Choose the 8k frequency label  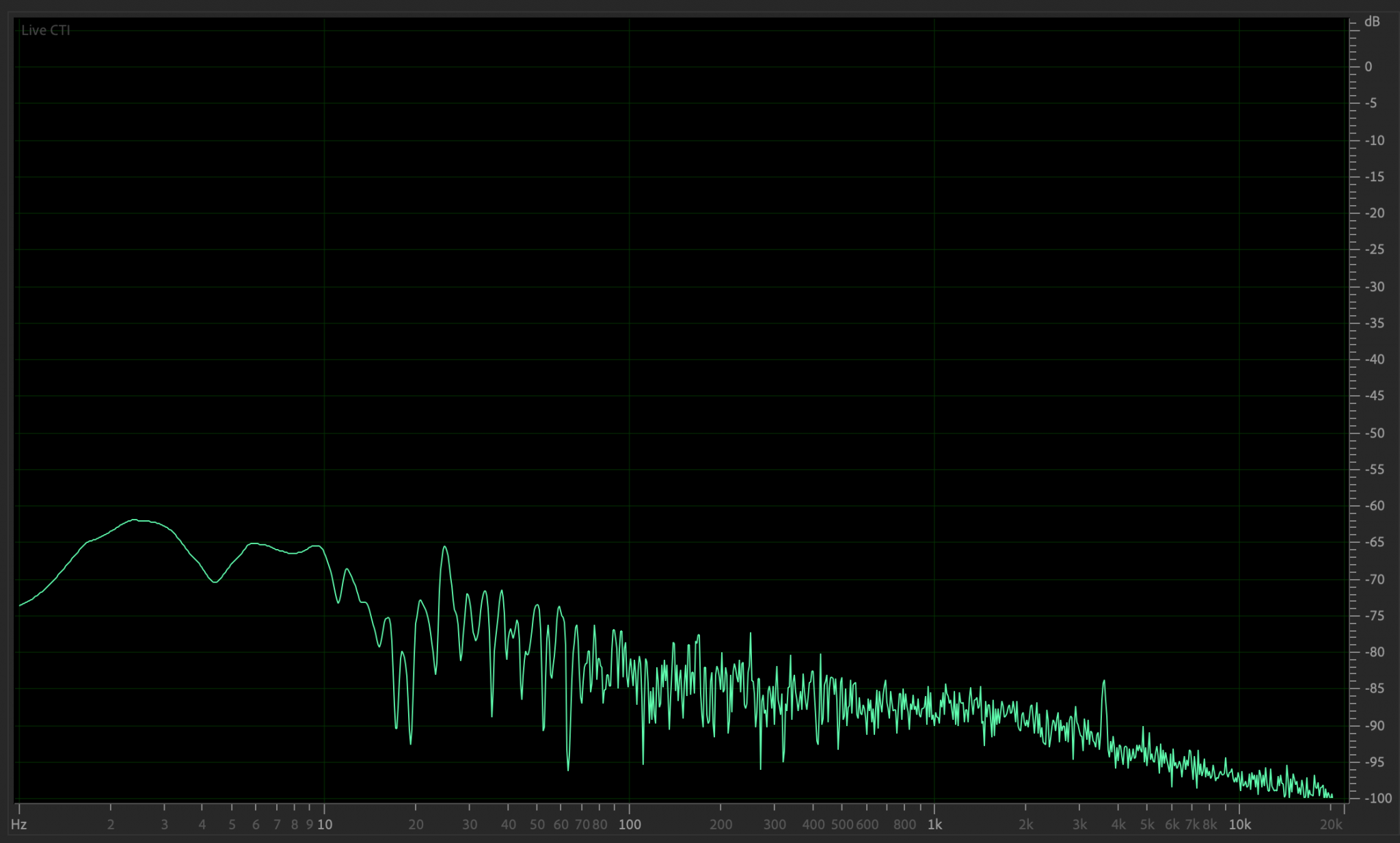[1210, 825]
